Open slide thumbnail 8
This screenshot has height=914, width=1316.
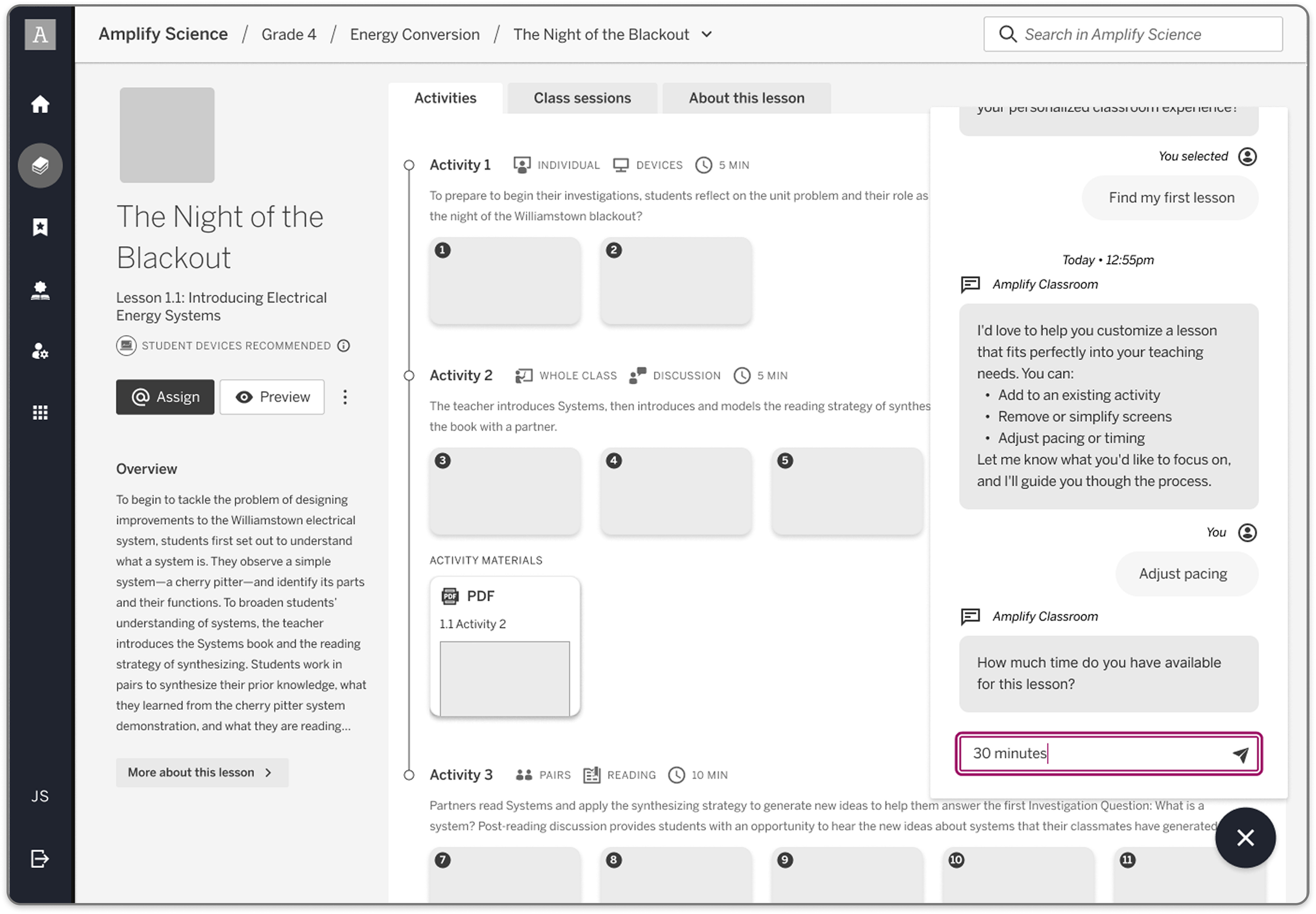click(676, 875)
